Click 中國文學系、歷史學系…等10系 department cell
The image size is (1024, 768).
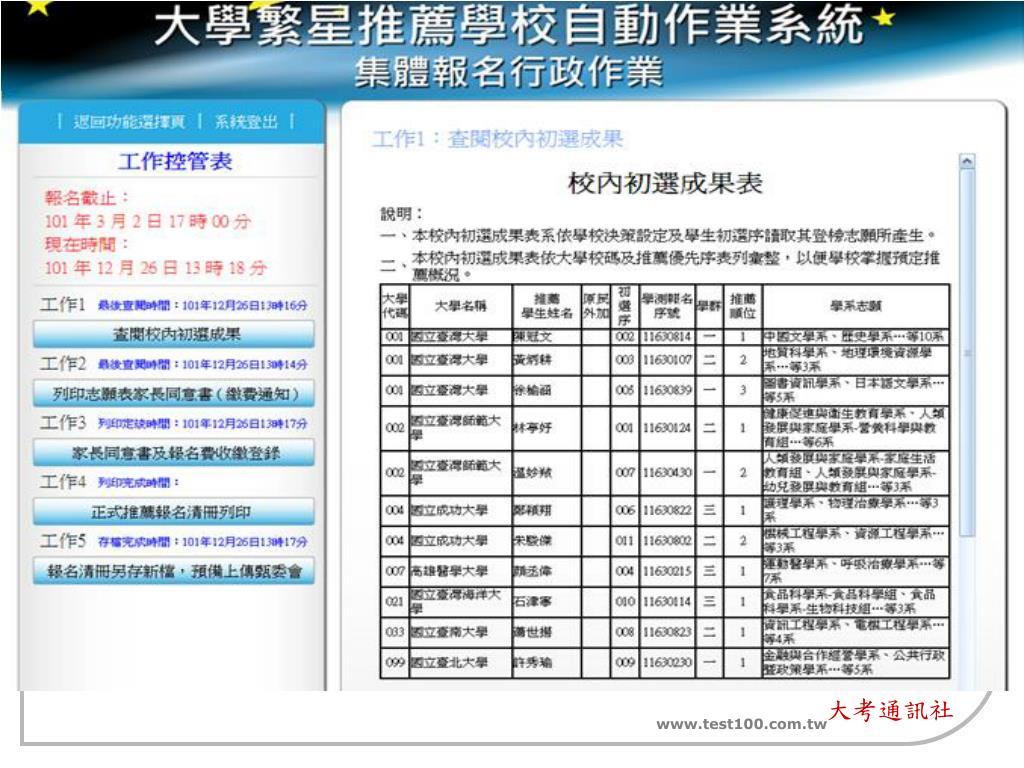(856, 337)
